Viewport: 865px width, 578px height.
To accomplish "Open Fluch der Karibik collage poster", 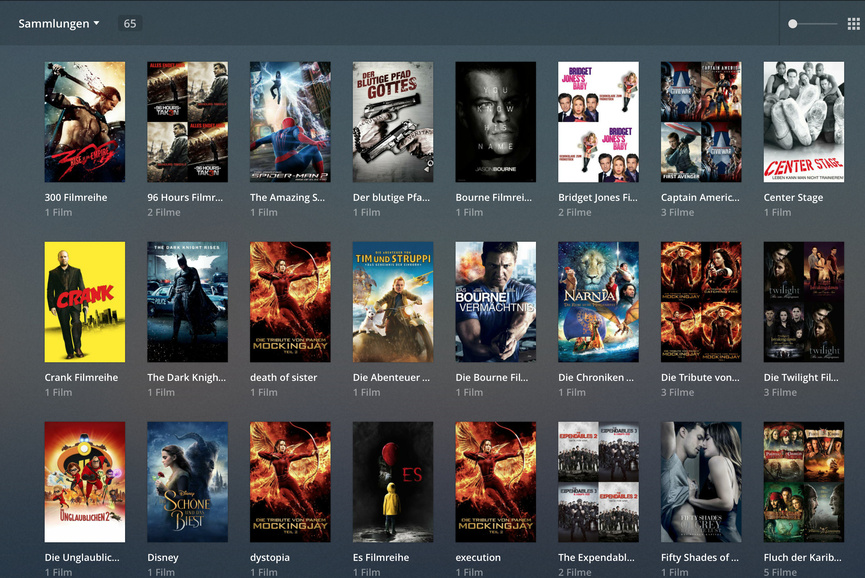I will pyautogui.click(x=804, y=482).
